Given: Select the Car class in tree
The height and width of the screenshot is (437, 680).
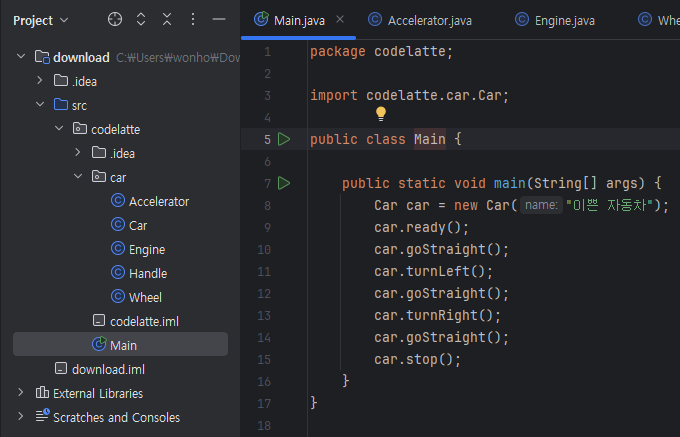Looking at the screenshot, I should (138, 225).
